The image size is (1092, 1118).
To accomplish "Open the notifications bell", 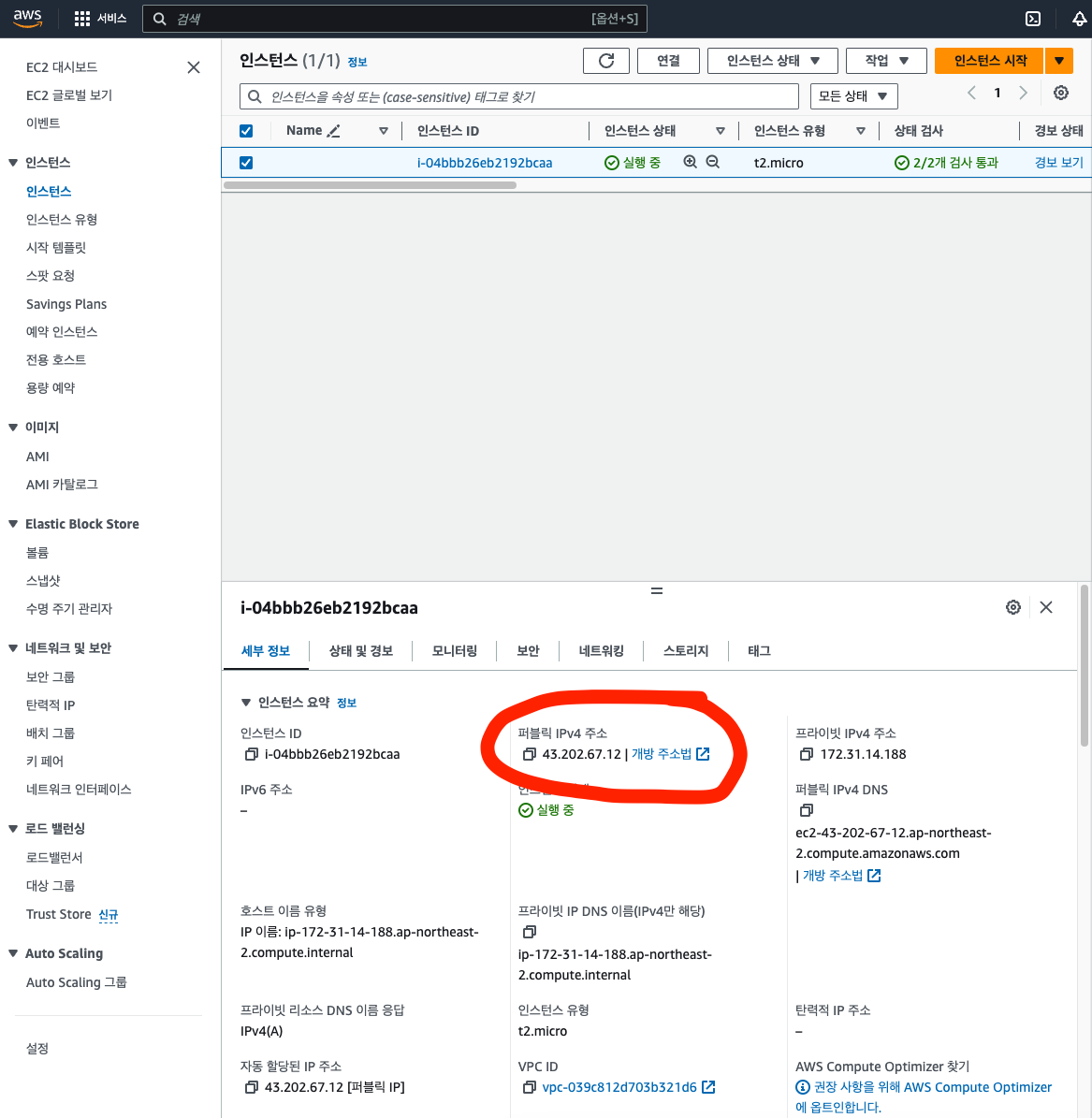I will tap(1079, 20).
